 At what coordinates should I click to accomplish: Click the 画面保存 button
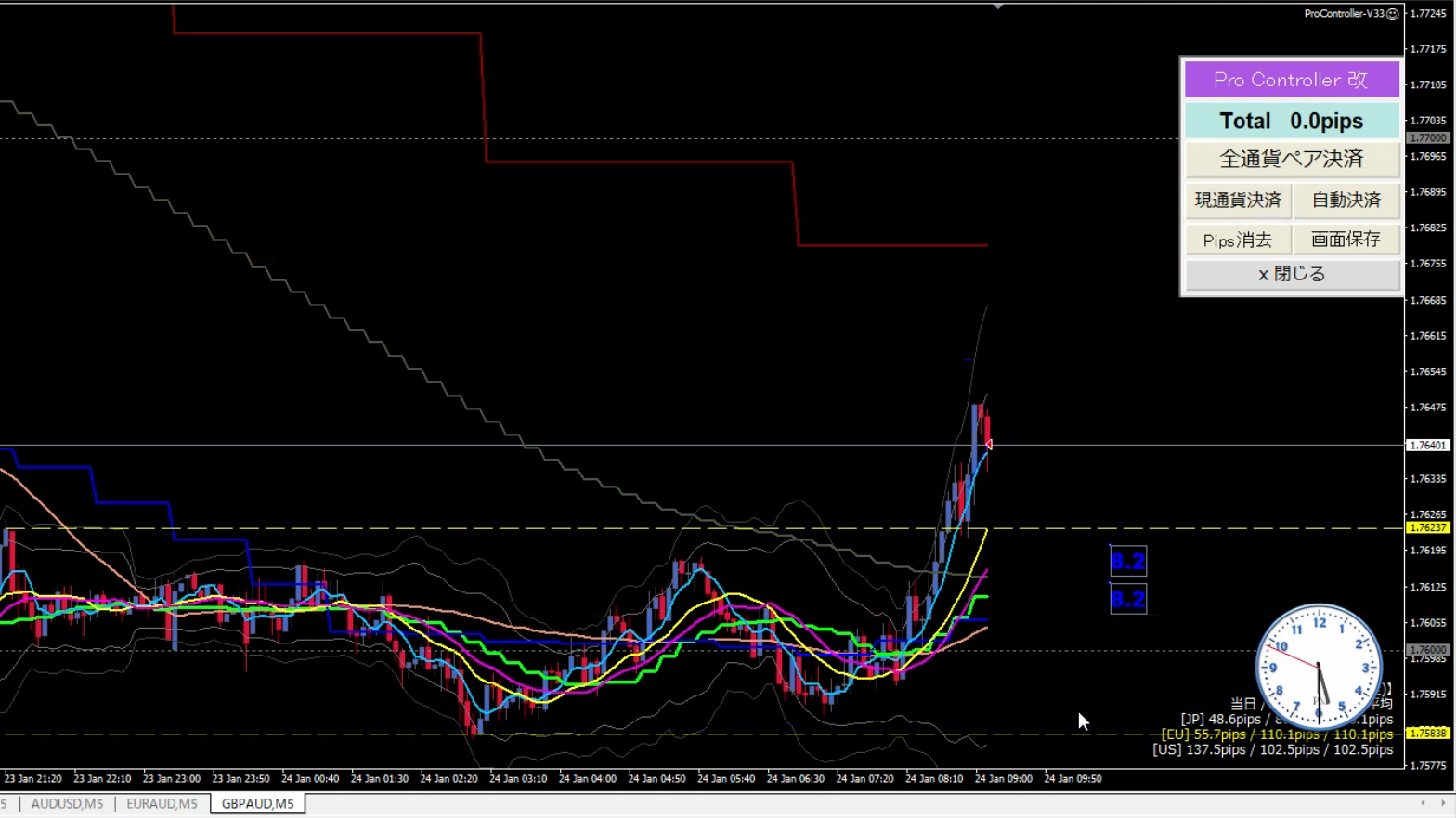click(x=1346, y=240)
